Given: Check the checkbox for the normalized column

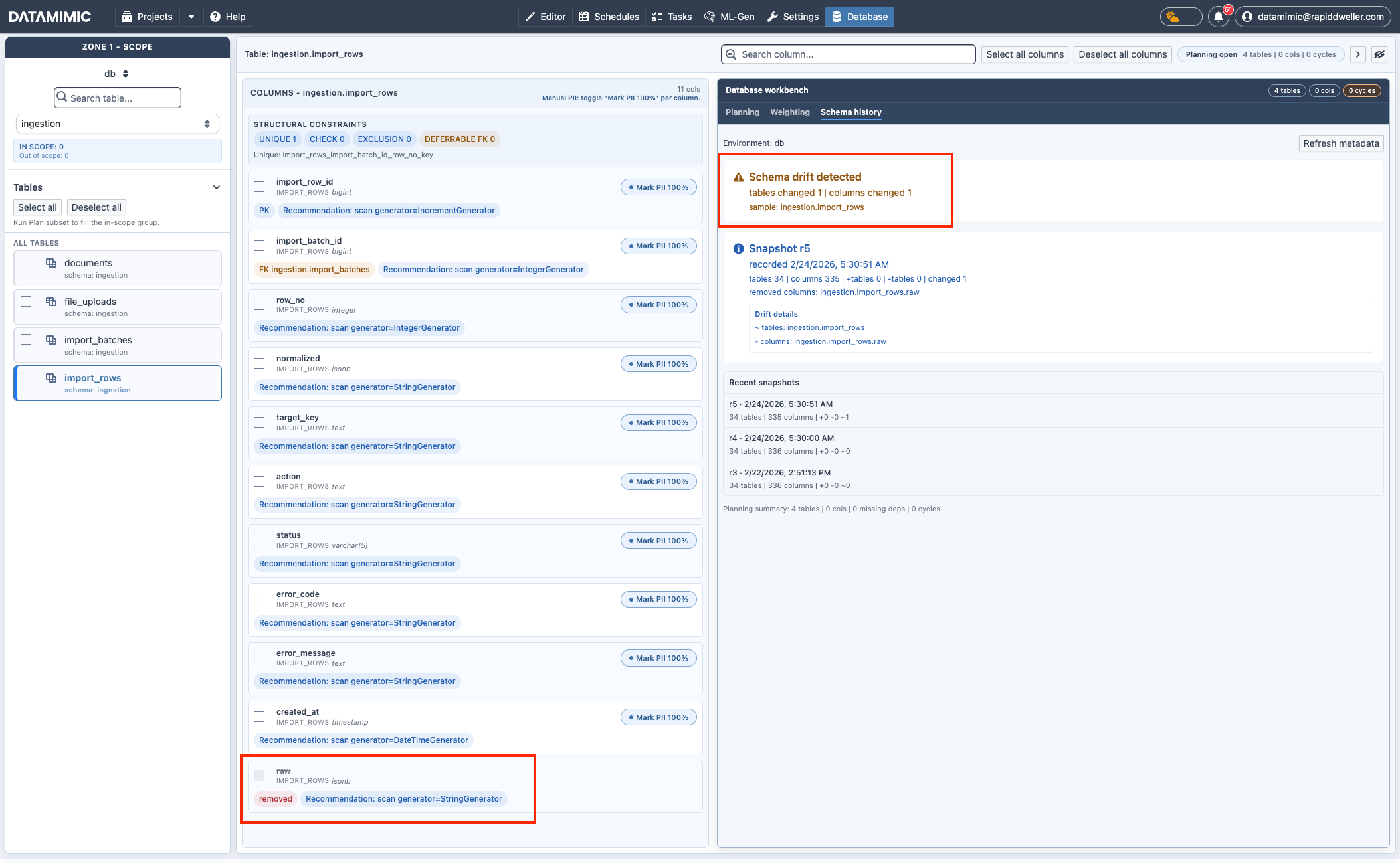Looking at the screenshot, I should click(259, 363).
